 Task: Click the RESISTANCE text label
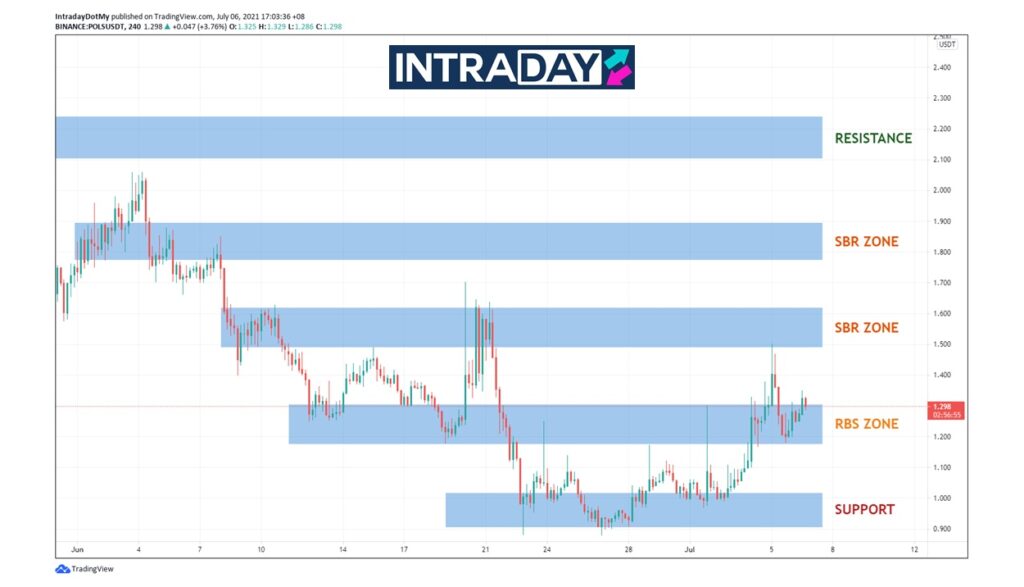873,138
